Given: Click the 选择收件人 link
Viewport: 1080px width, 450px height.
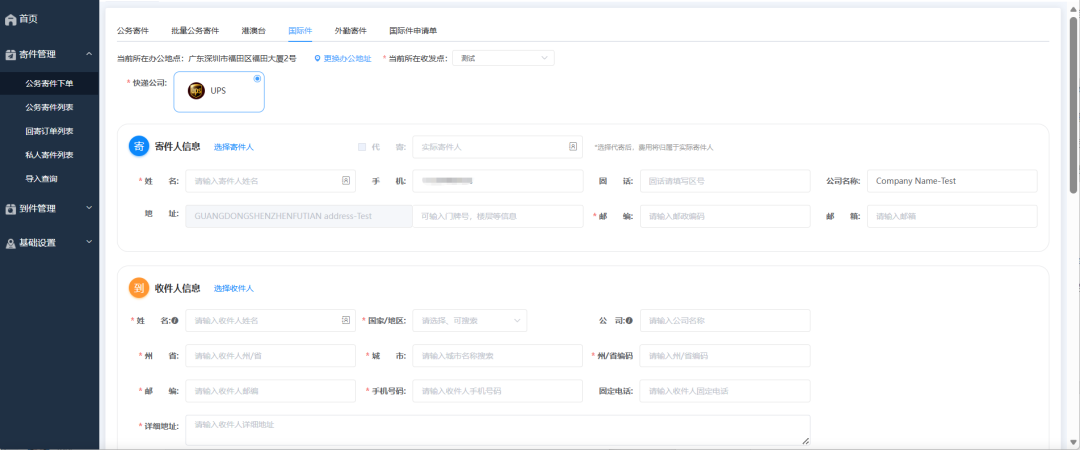Looking at the screenshot, I should tap(233, 288).
